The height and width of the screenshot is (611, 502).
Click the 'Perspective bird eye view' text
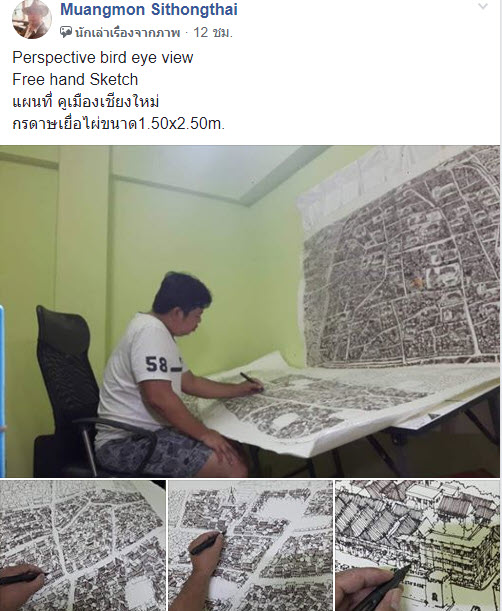pos(103,57)
